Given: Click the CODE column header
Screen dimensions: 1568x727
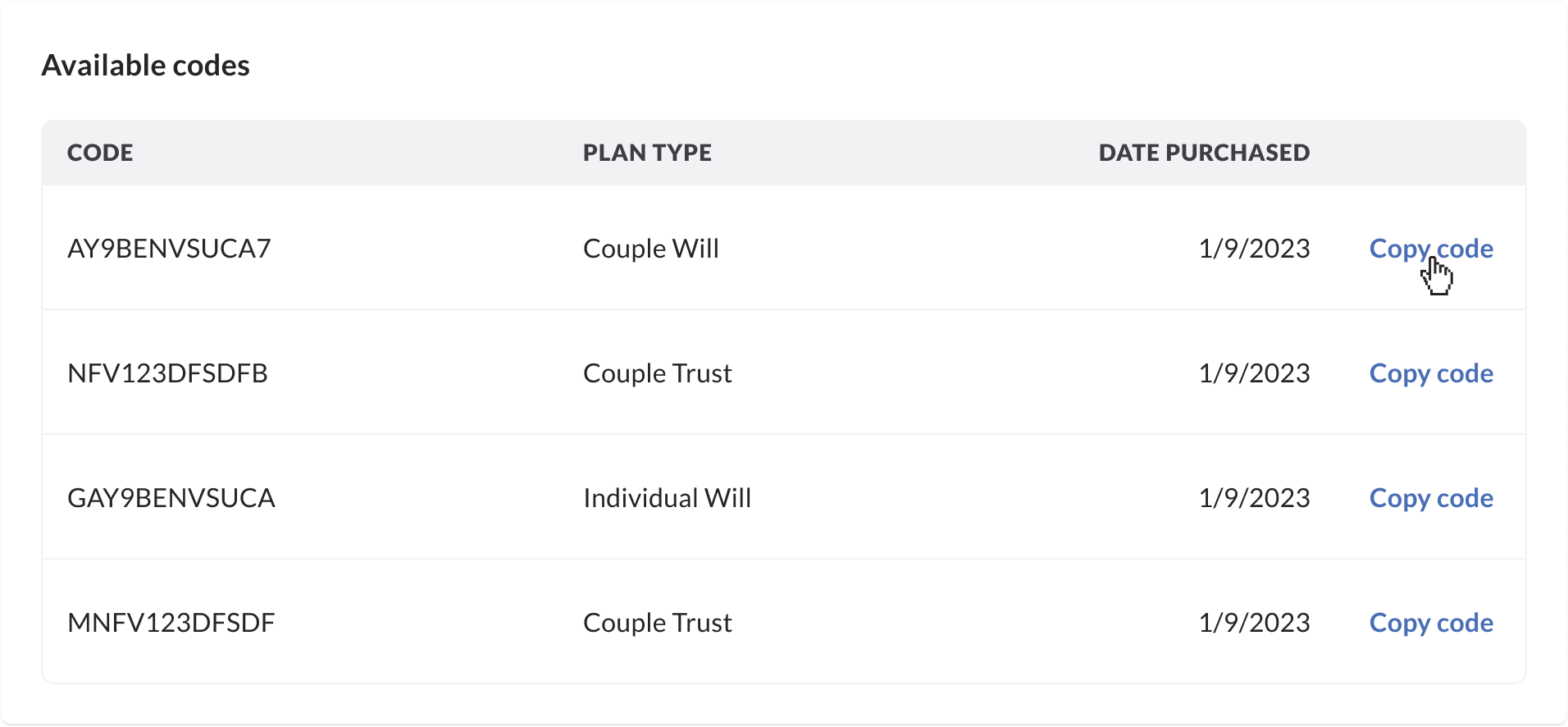Looking at the screenshot, I should coord(100,153).
